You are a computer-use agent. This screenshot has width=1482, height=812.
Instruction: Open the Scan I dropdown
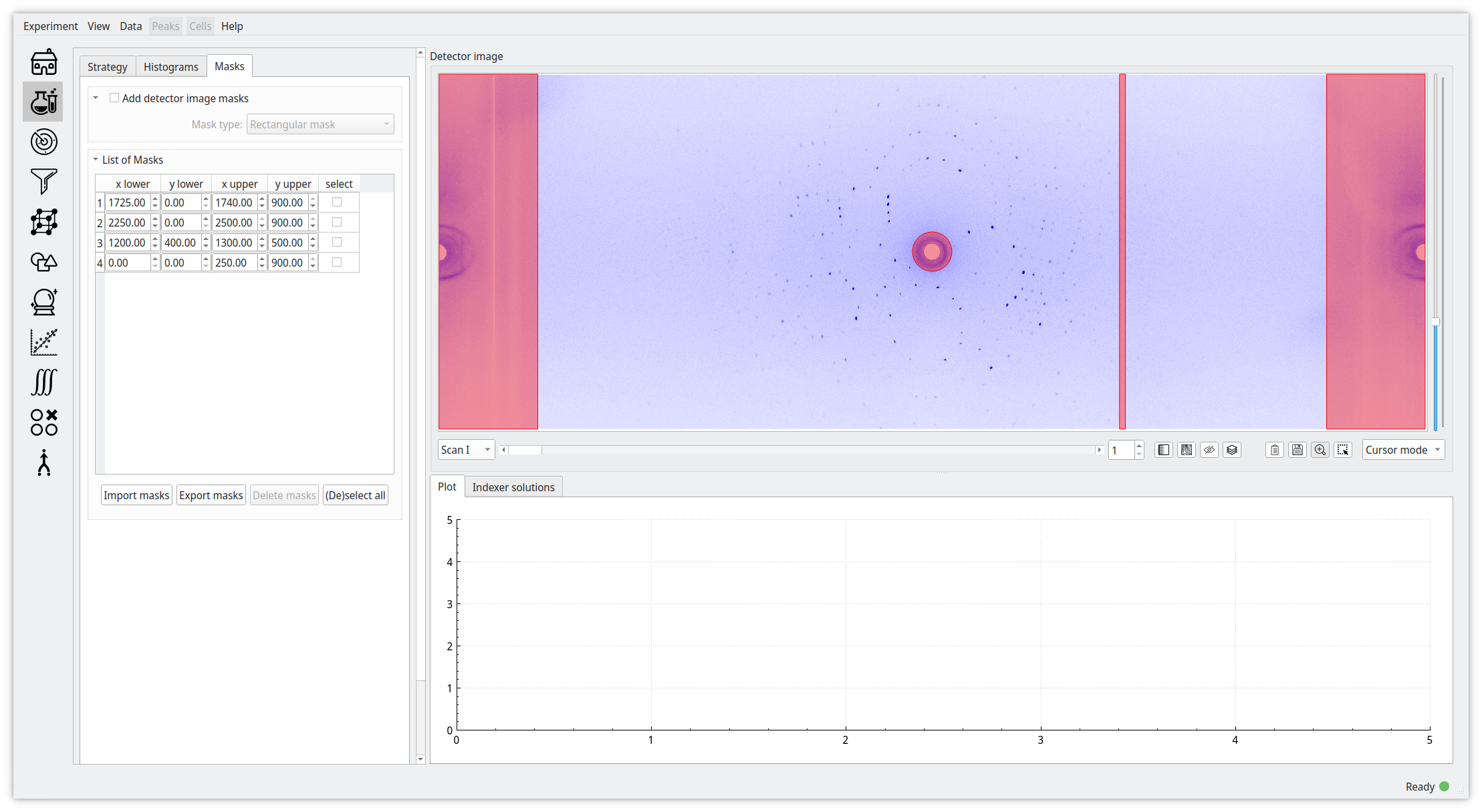pos(466,450)
